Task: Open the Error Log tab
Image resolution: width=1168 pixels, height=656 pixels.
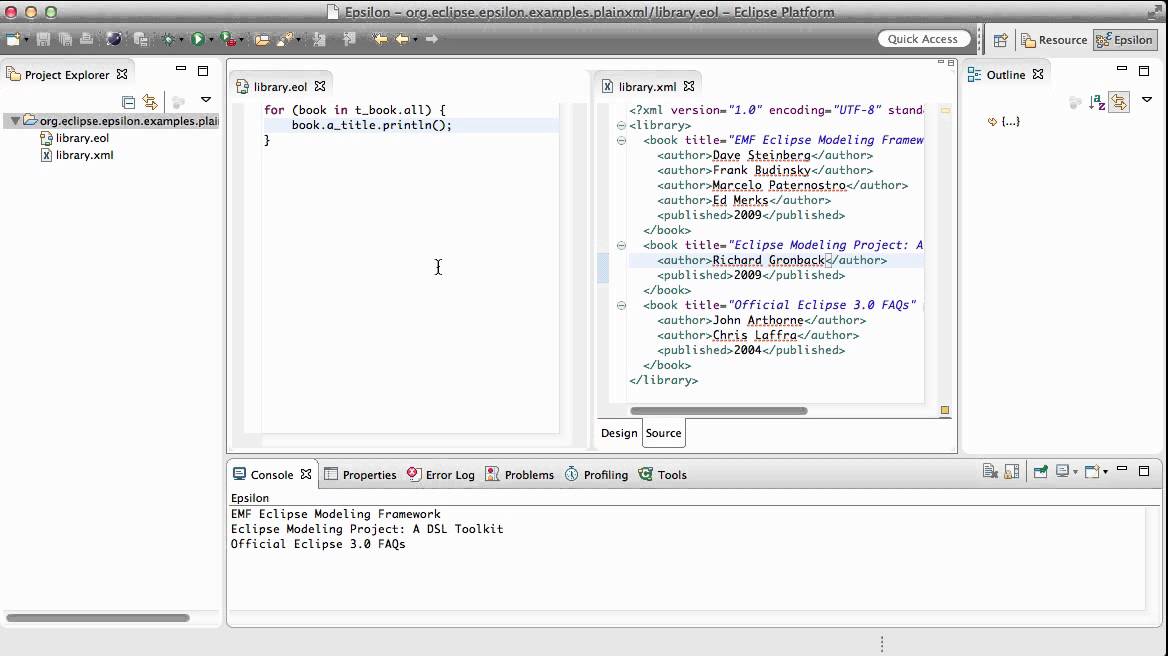Action: [441, 474]
